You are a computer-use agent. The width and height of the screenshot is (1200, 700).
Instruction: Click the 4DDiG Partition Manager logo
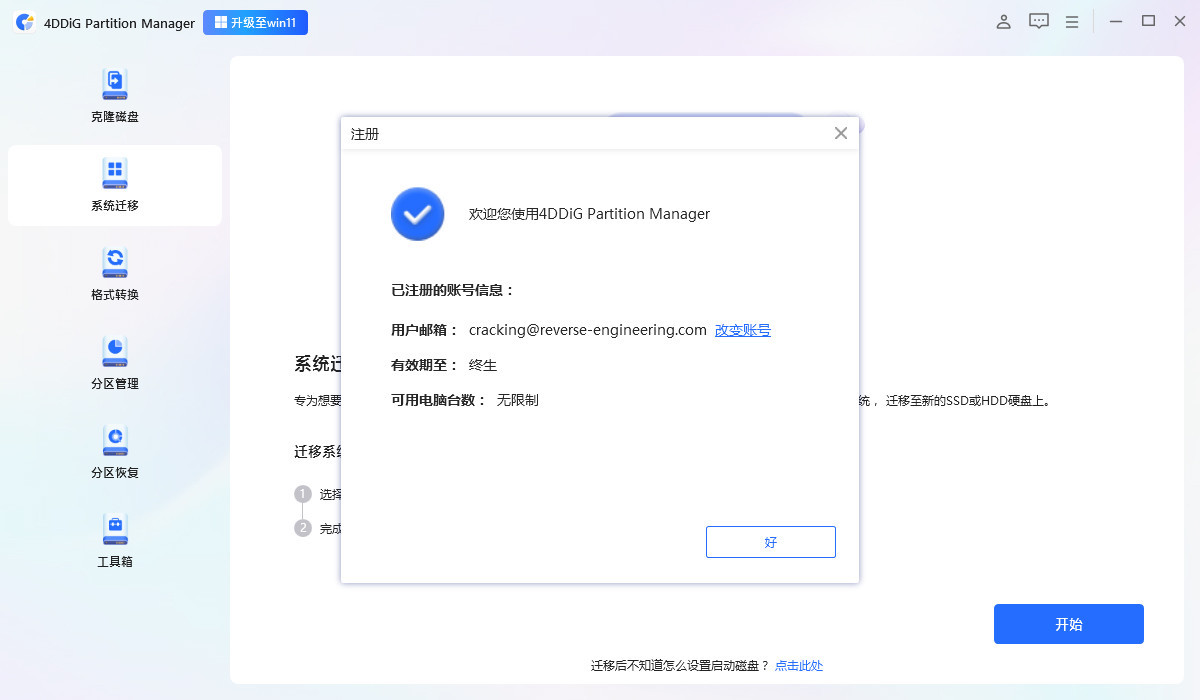23,21
